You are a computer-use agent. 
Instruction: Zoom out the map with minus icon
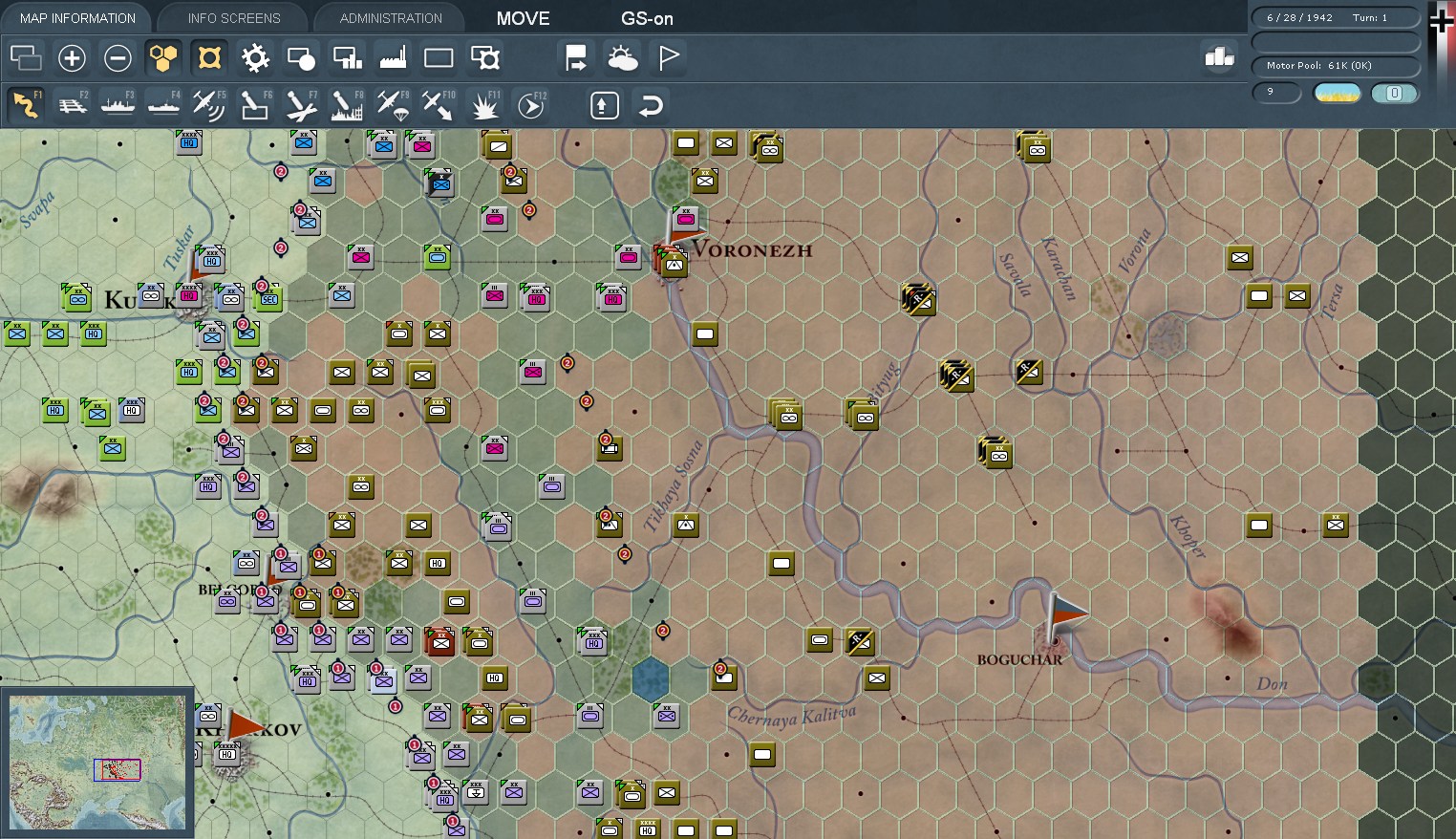point(118,58)
